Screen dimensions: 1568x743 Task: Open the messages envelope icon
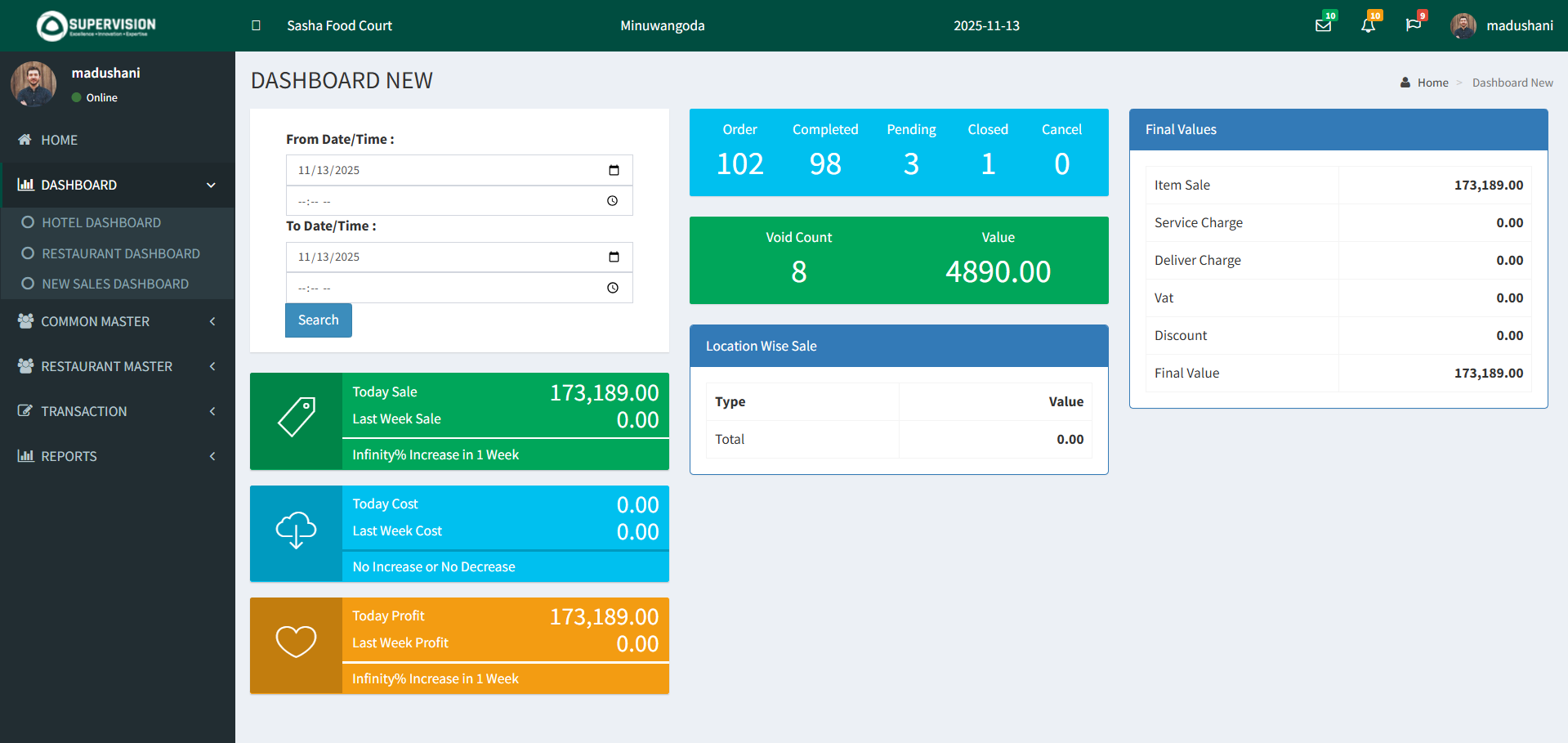pyautogui.click(x=1323, y=25)
